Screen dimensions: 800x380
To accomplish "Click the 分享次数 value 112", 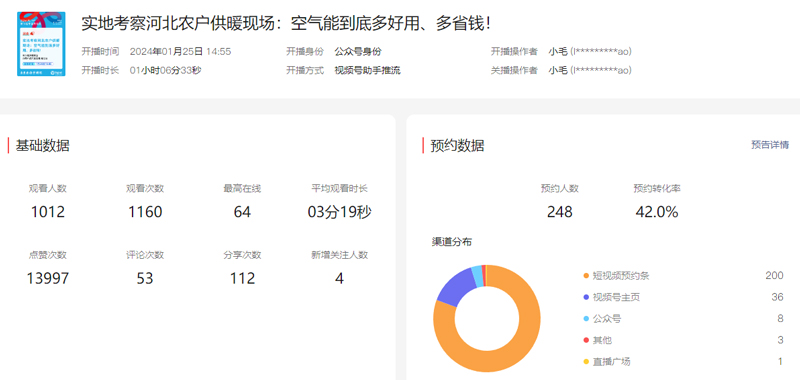I will click(242, 278).
